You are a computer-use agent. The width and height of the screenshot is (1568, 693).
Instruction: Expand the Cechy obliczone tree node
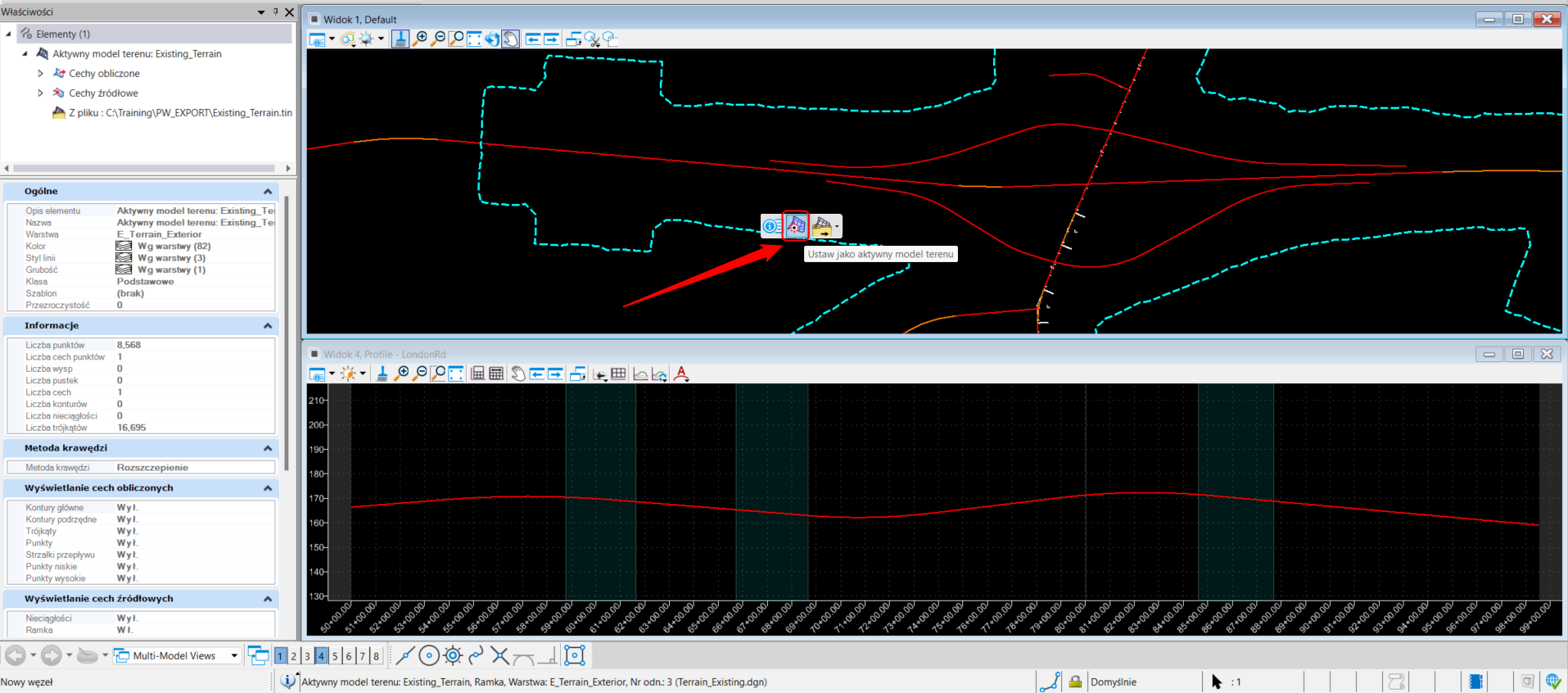pos(41,74)
